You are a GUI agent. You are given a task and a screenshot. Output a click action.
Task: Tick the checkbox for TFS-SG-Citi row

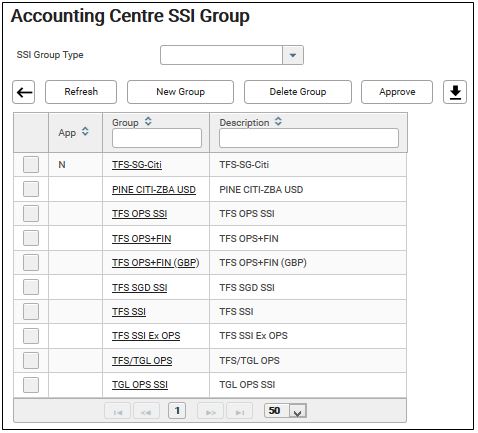(31, 164)
